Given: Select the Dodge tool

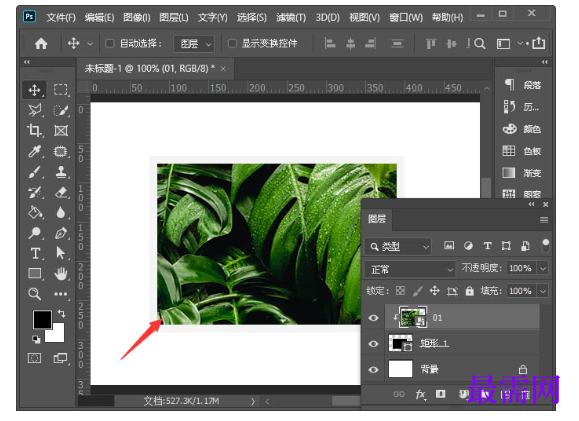Looking at the screenshot, I should point(35,233).
